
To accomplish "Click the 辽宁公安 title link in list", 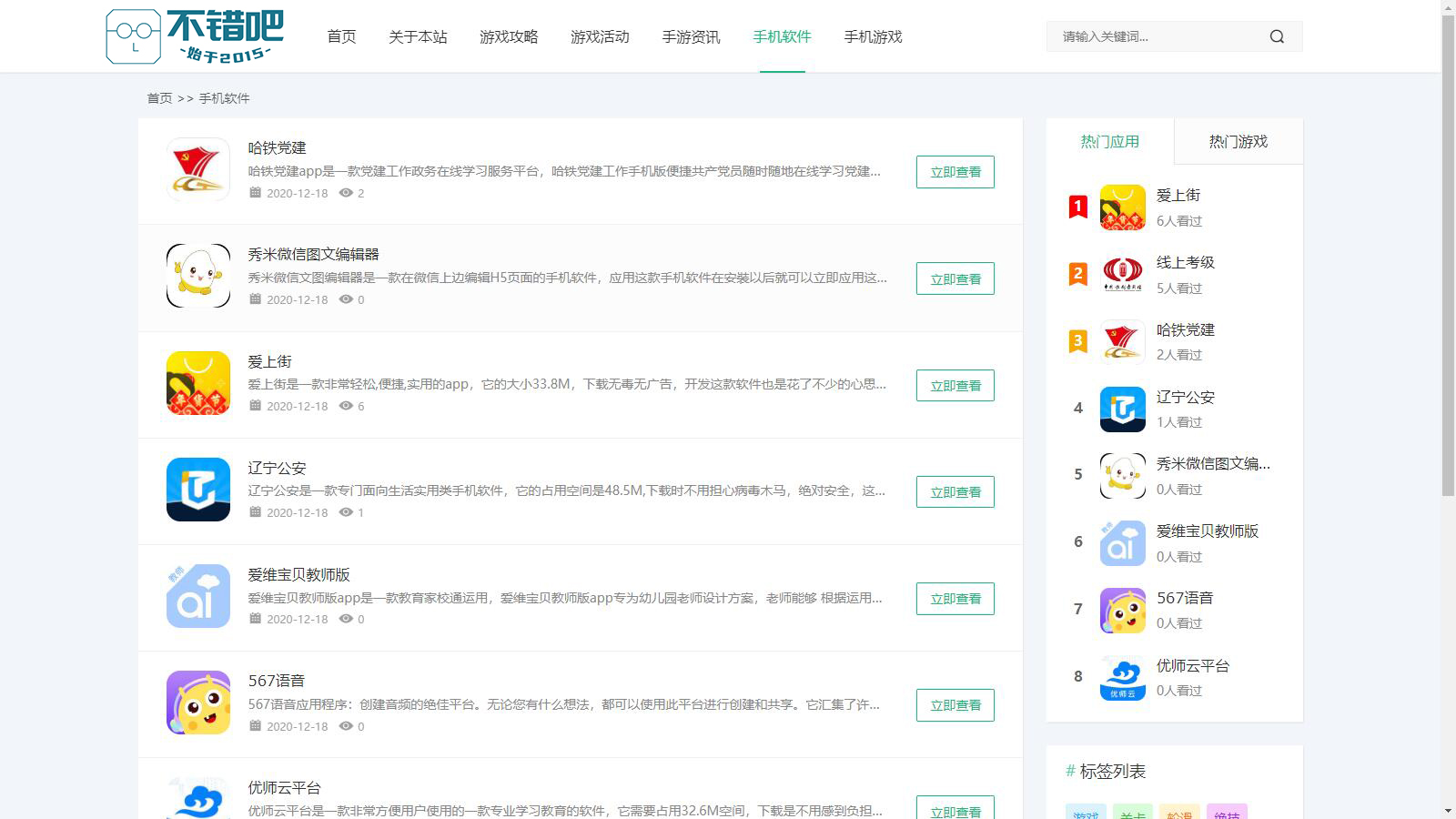I will tap(277, 468).
